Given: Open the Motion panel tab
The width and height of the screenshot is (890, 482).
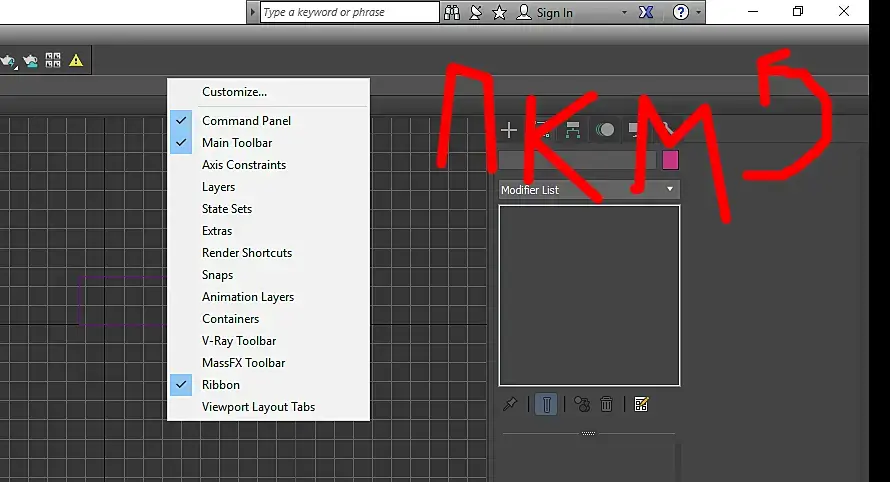Looking at the screenshot, I should click(x=605, y=130).
